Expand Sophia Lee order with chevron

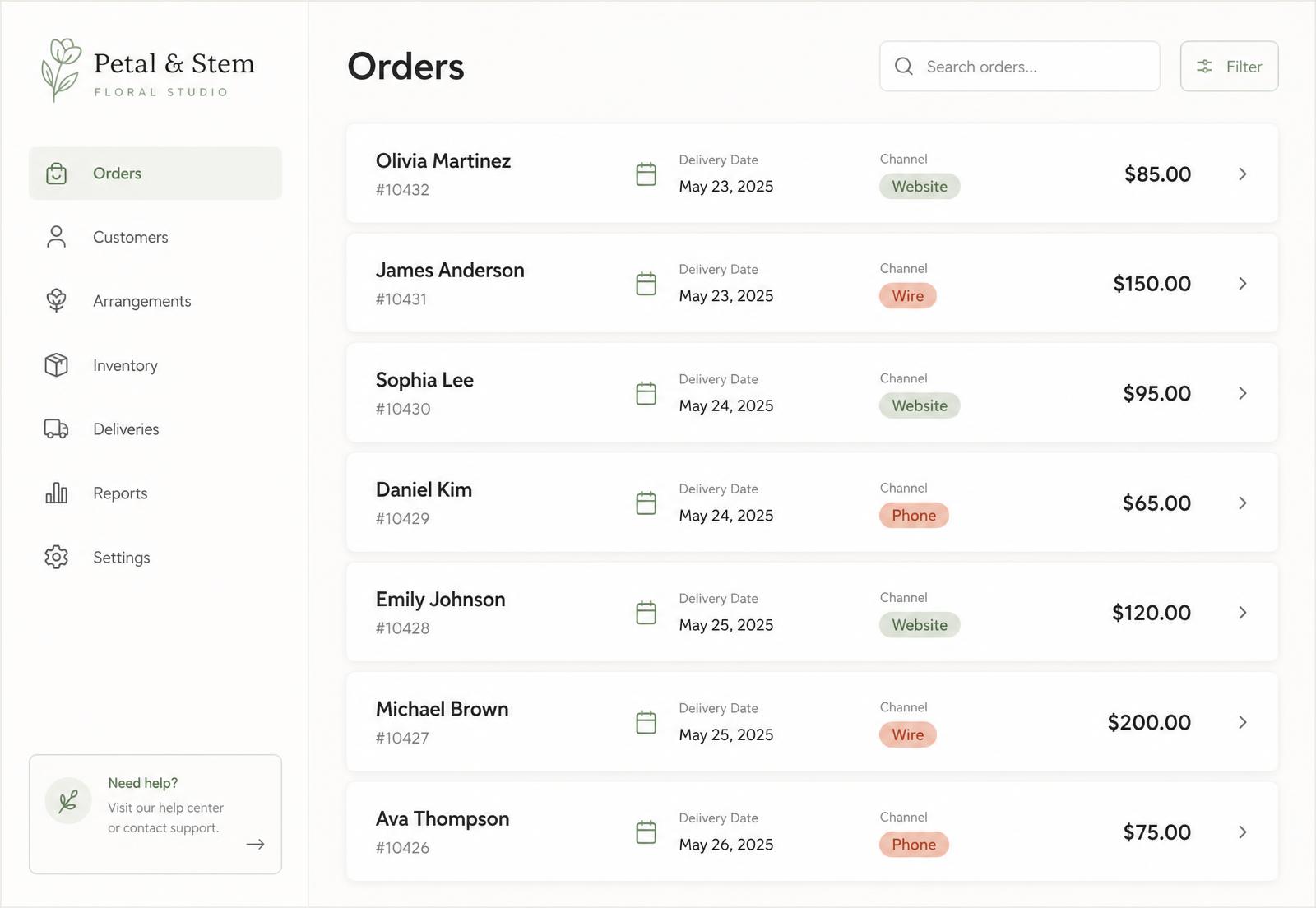1242,393
